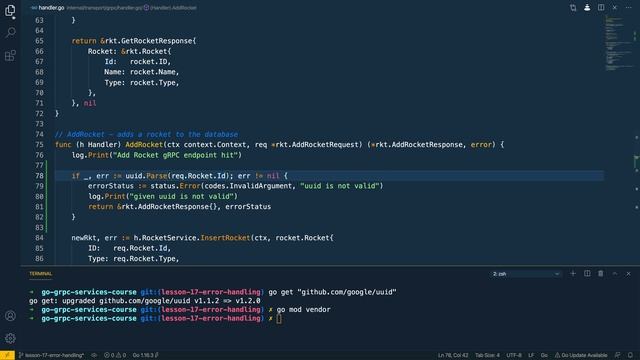Click the terminal cursor prompt on last line

coord(279,318)
